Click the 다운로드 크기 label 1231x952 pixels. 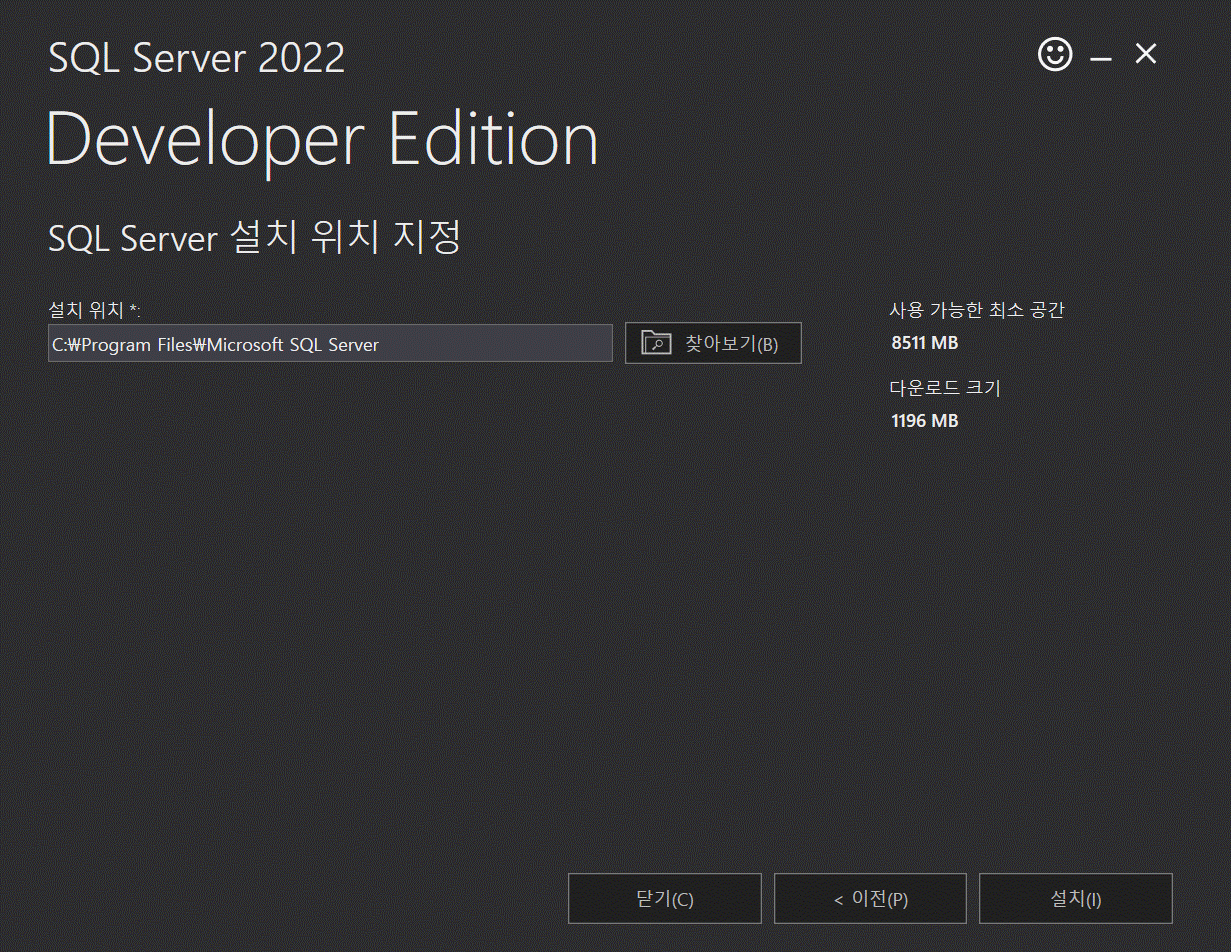[945, 387]
